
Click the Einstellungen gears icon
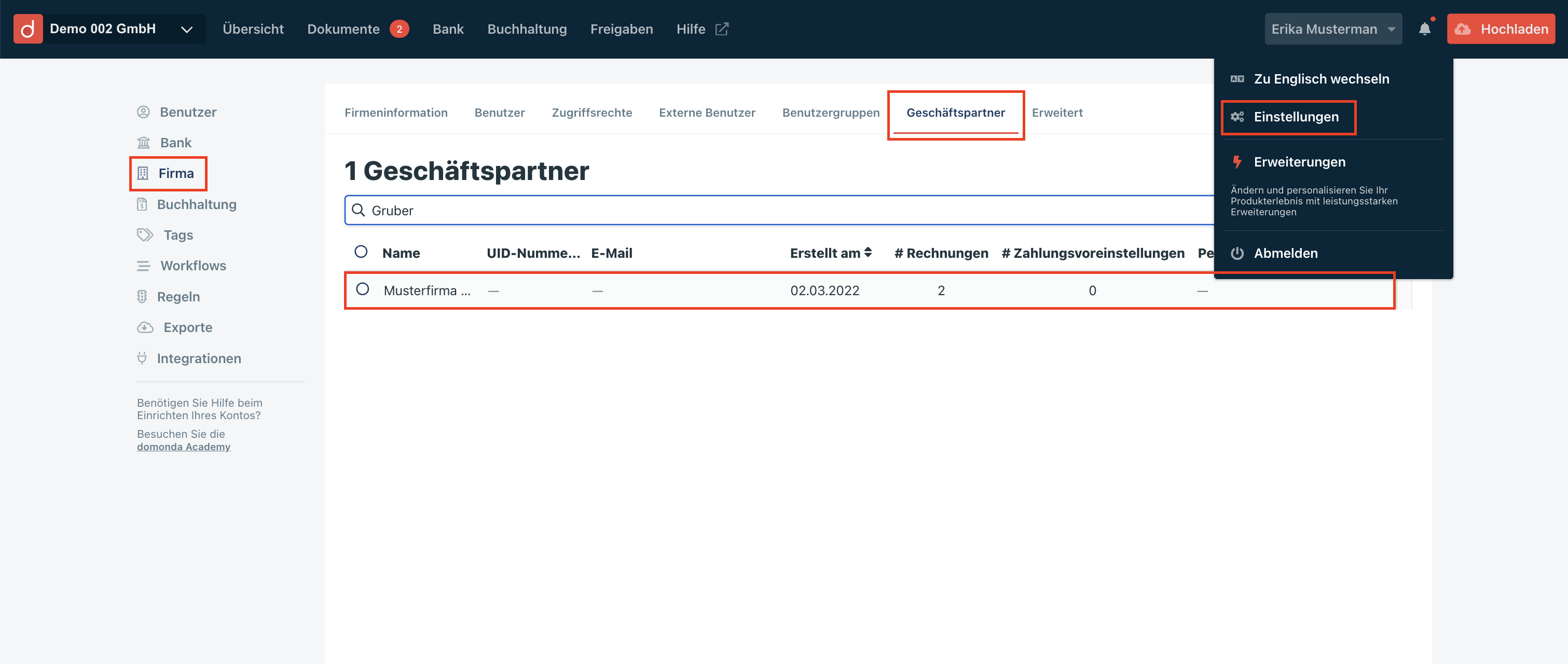click(x=1237, y=116)
